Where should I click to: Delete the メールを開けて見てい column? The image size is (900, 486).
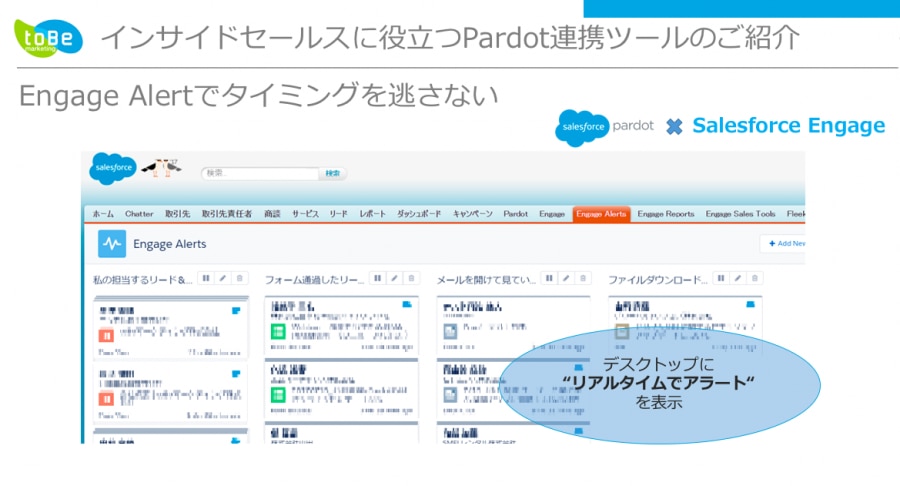[583, 279]
